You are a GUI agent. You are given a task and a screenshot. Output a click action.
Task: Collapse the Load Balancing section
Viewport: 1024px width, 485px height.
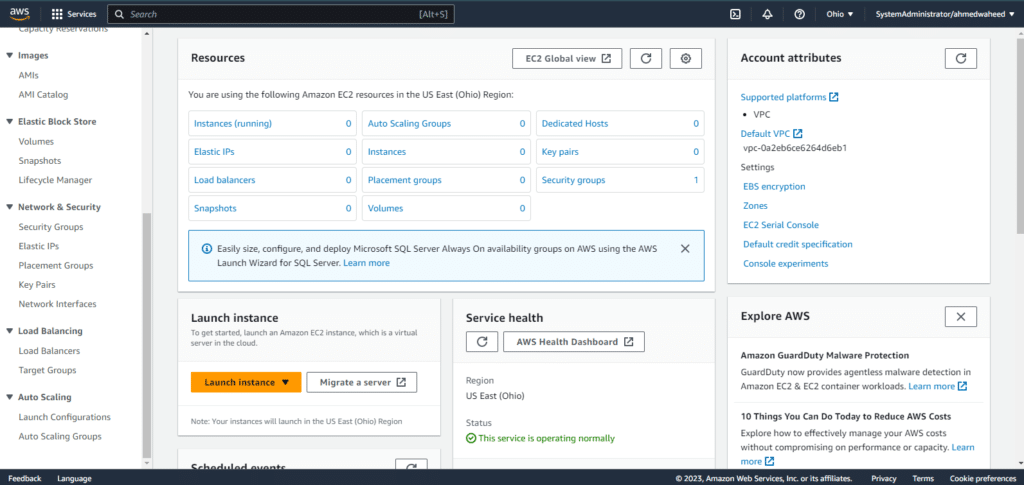tap(9, 331)
